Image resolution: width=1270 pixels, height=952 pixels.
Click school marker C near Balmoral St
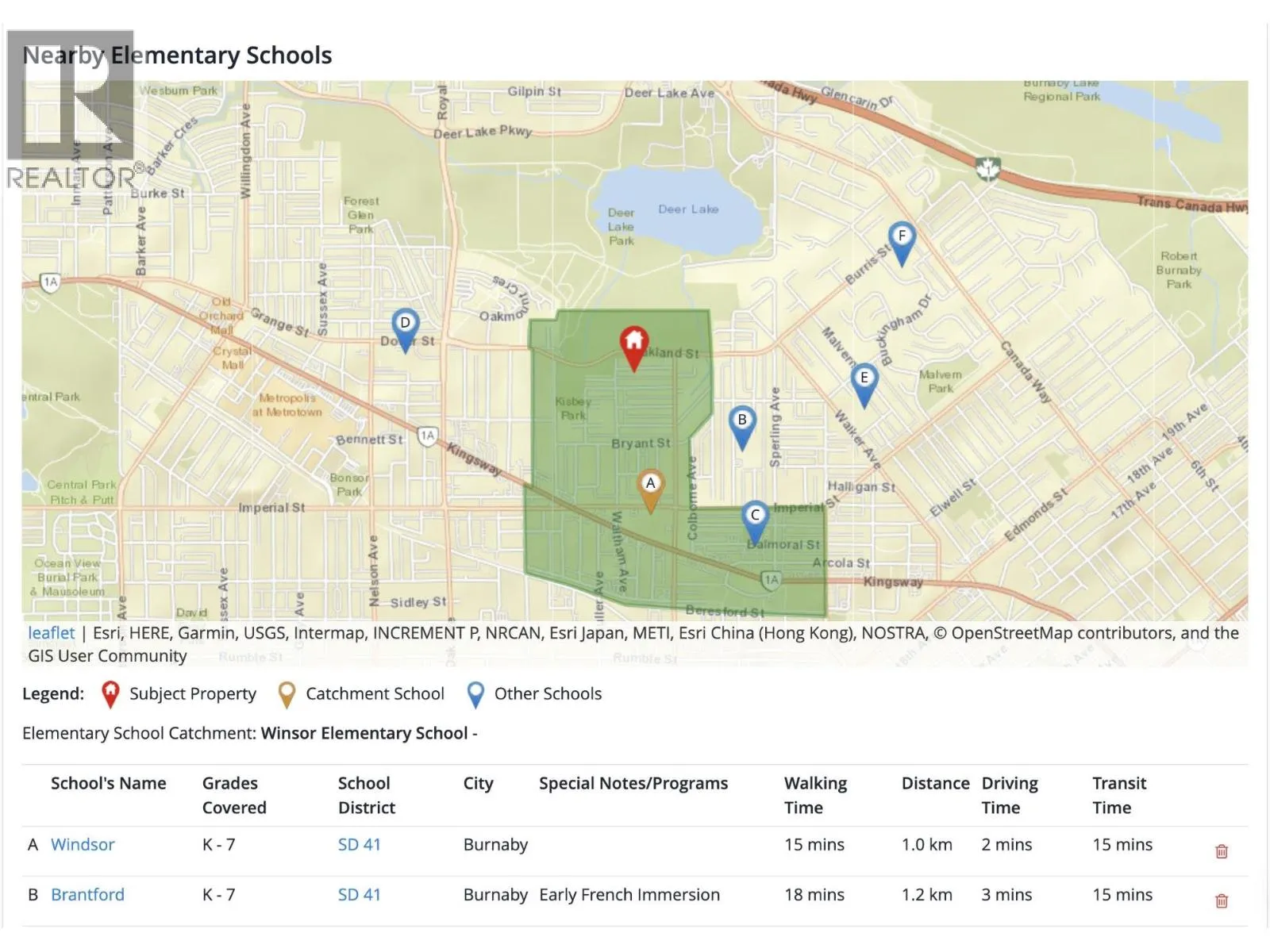tap(755, 518)
